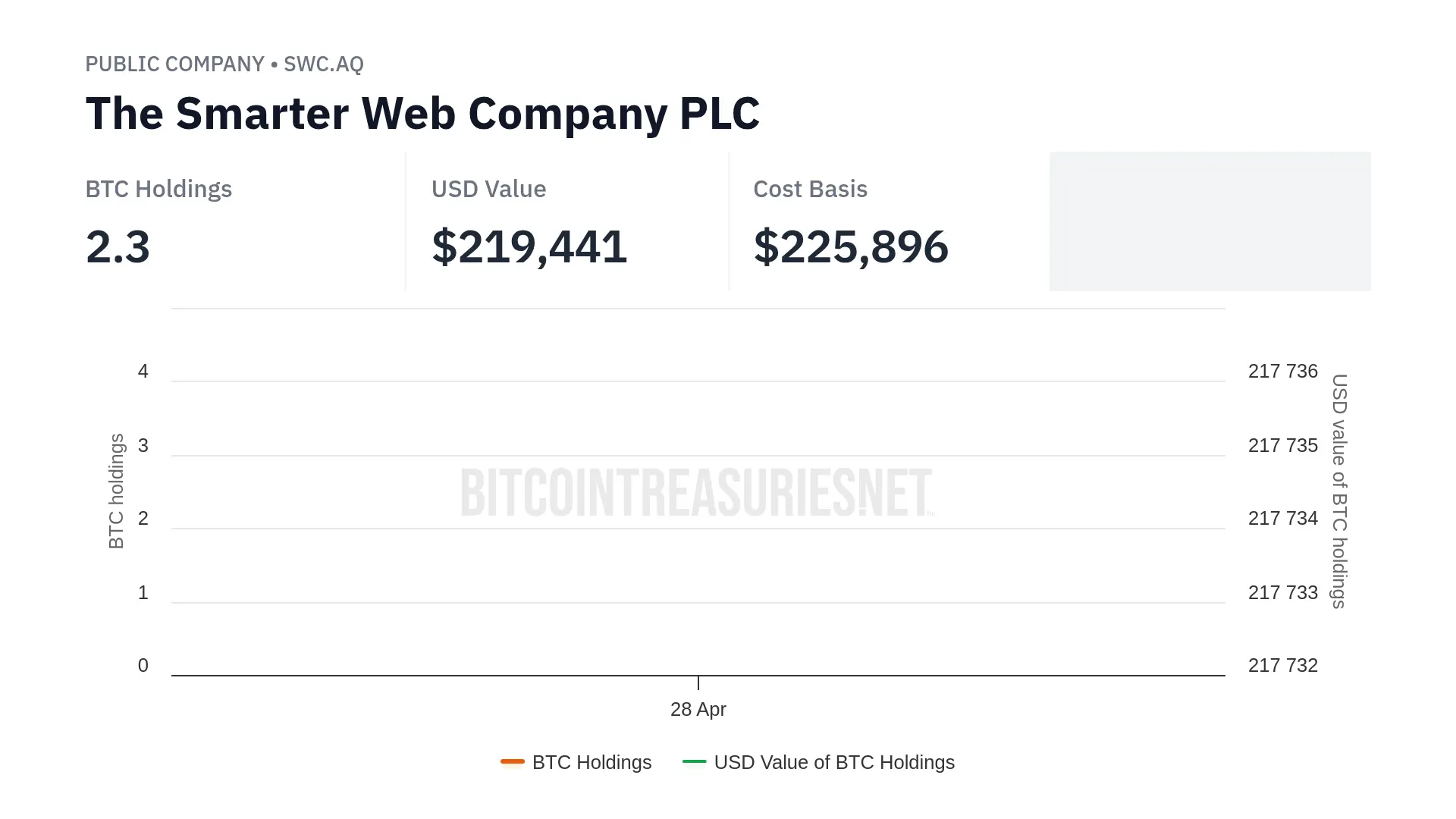Select the USD Value $219,441 figure

click(x=529, y=247)
